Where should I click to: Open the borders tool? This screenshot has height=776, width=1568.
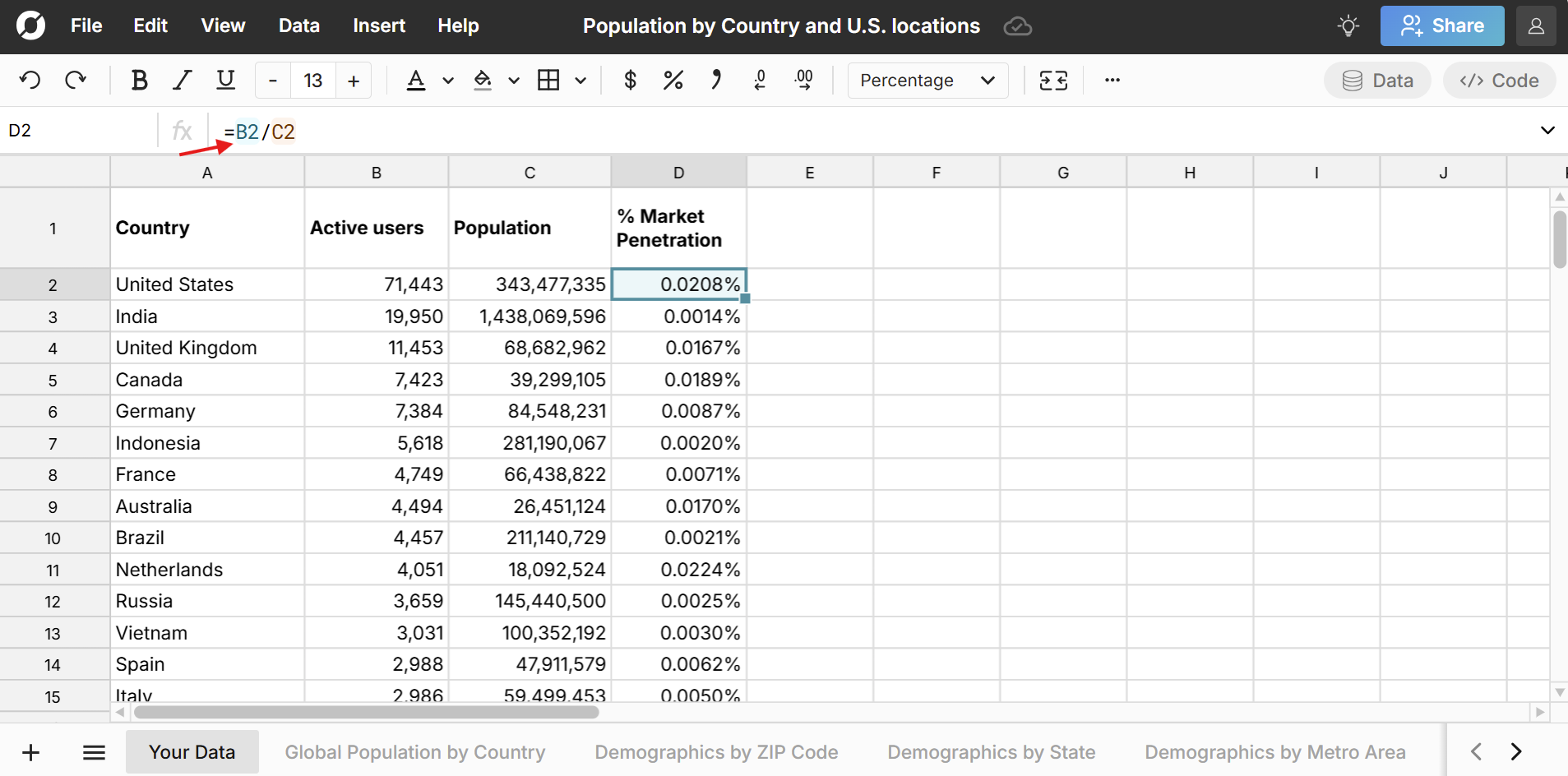tap(549, 80)
